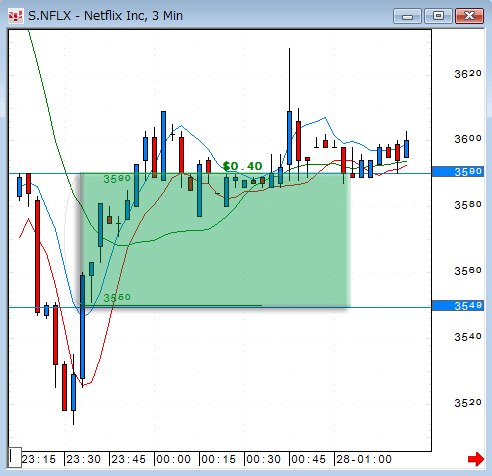
Task: Click the window title S.NFLX - Netflix Inc, 3 Min
Action: [105, 16]
